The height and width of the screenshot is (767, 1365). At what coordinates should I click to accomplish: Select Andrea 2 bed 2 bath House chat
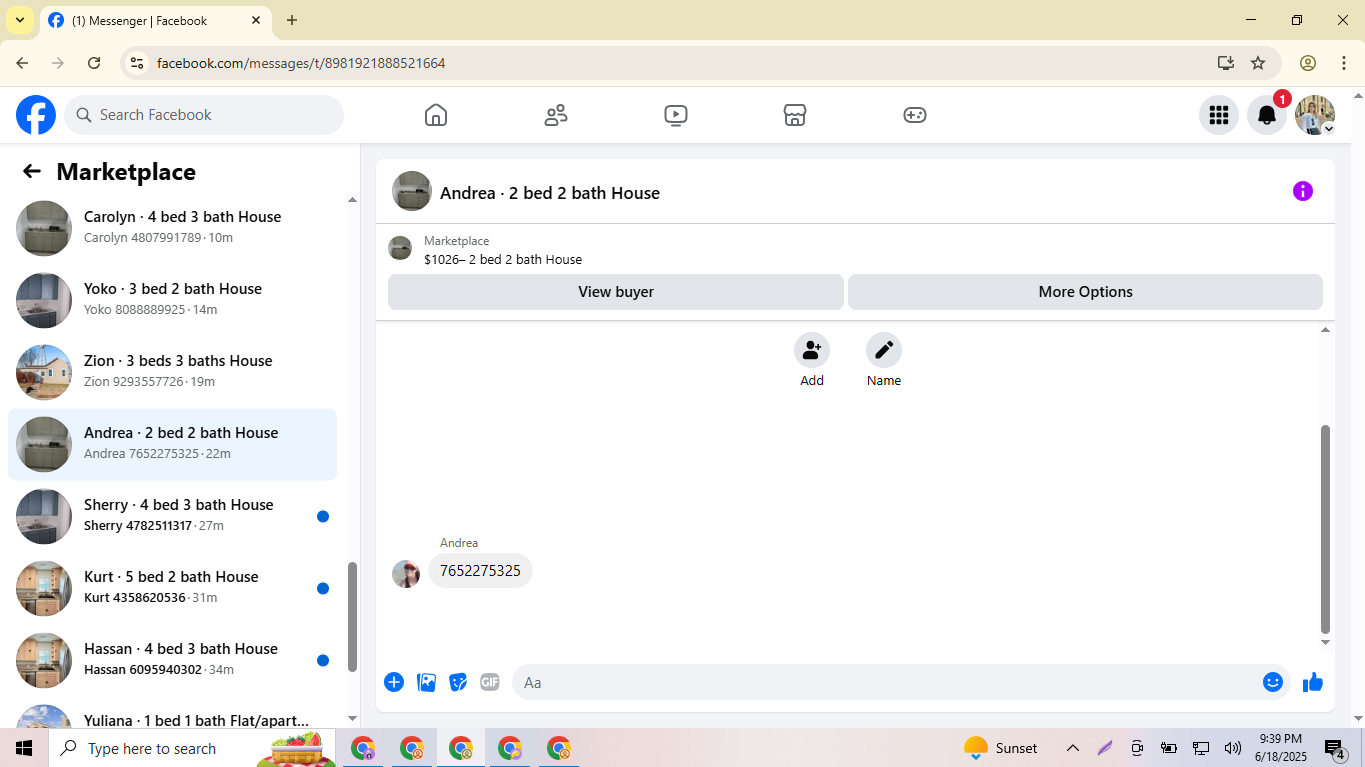(172, 444)
